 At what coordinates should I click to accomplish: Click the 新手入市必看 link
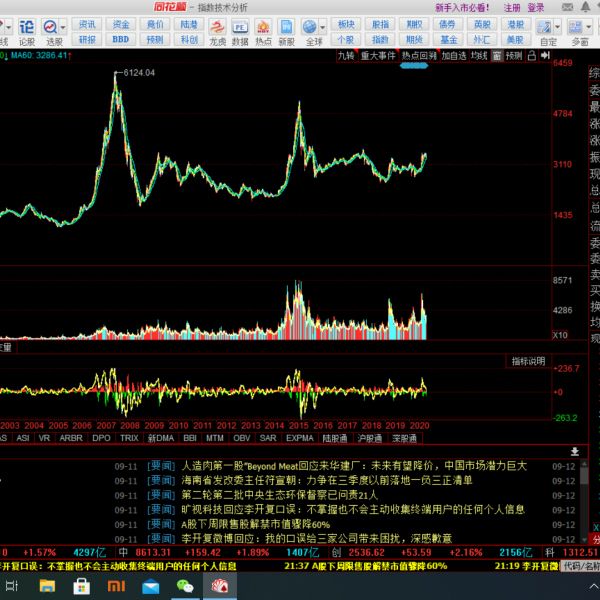[463, 8]
